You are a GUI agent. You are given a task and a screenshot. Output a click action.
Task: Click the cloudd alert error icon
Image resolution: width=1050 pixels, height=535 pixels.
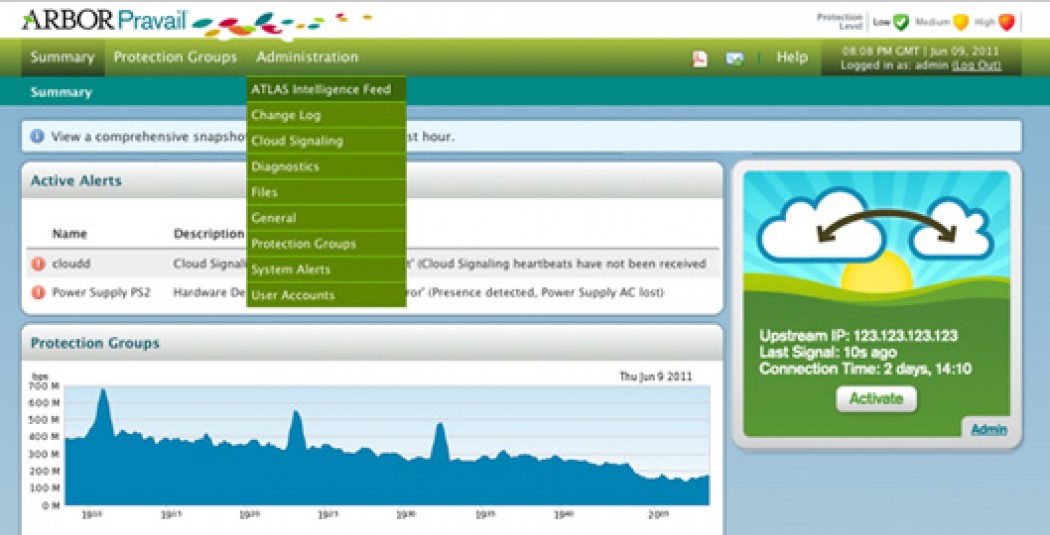click(x=39, y=264)
